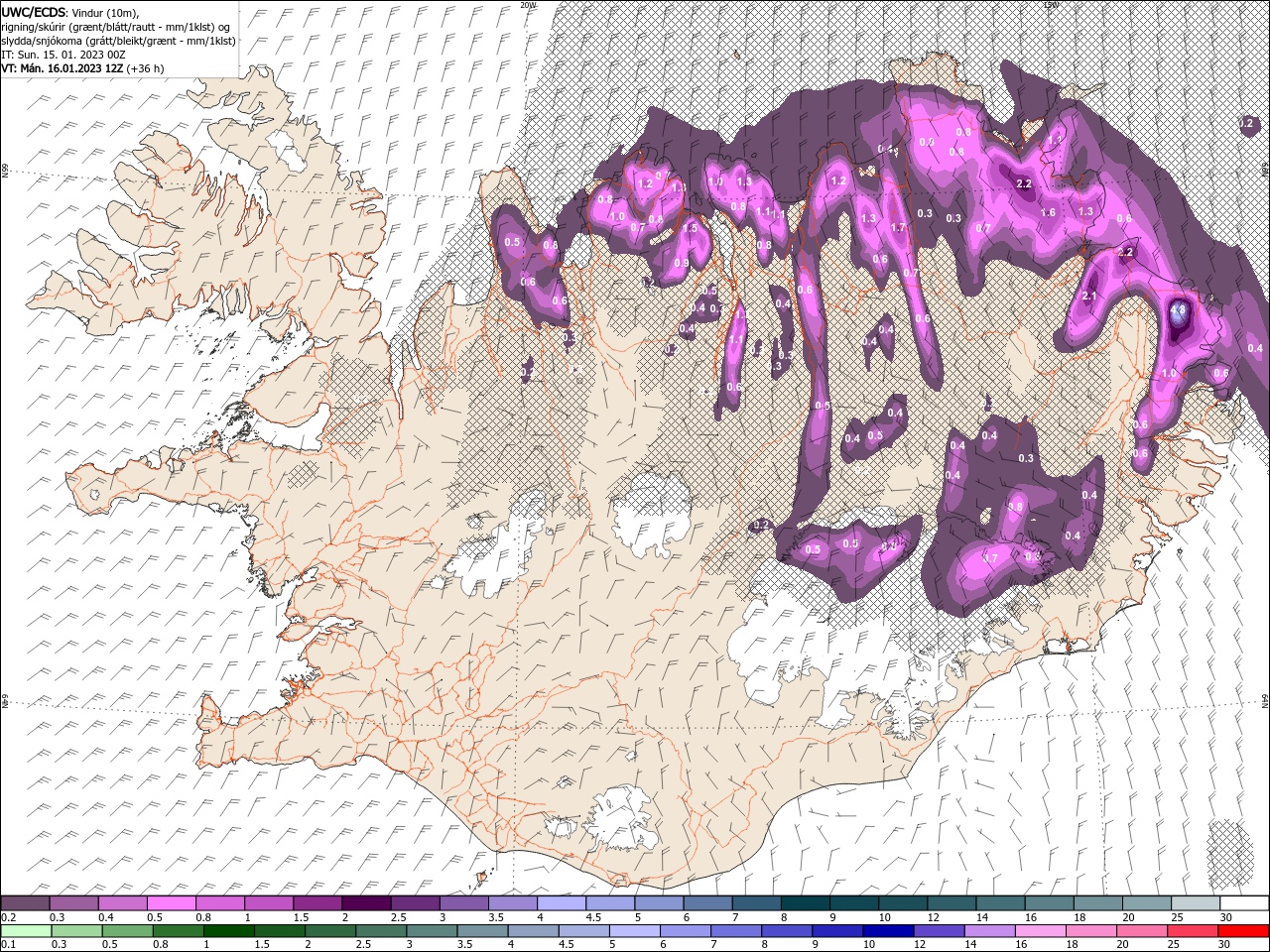Viewport: 1270px width, 952px height.
Task: Click the 1.6 snowfall value on the map
Action: [x=1048, y=212]
